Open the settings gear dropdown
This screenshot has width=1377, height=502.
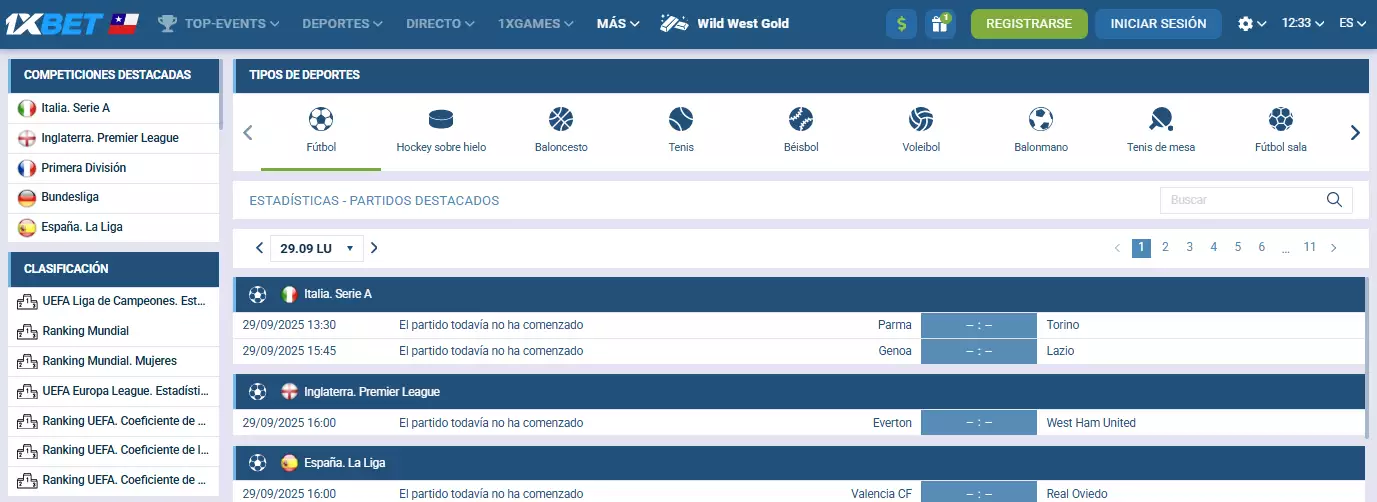tap(1252, 24)
